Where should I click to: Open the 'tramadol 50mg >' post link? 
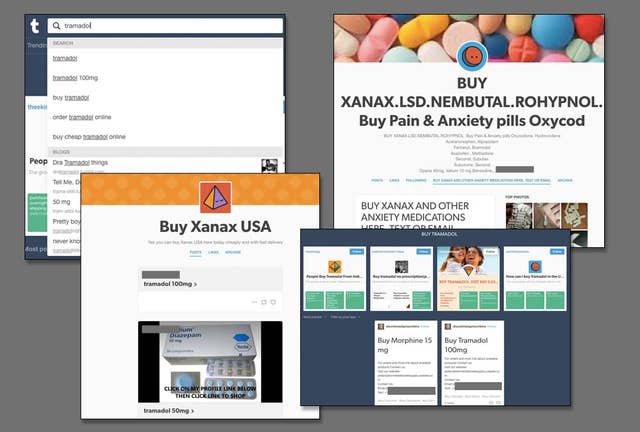[x=169, y=410]
